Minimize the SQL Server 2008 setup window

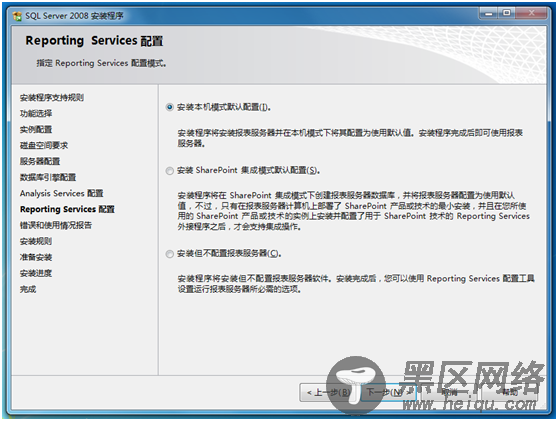click(x=489, y=14)
